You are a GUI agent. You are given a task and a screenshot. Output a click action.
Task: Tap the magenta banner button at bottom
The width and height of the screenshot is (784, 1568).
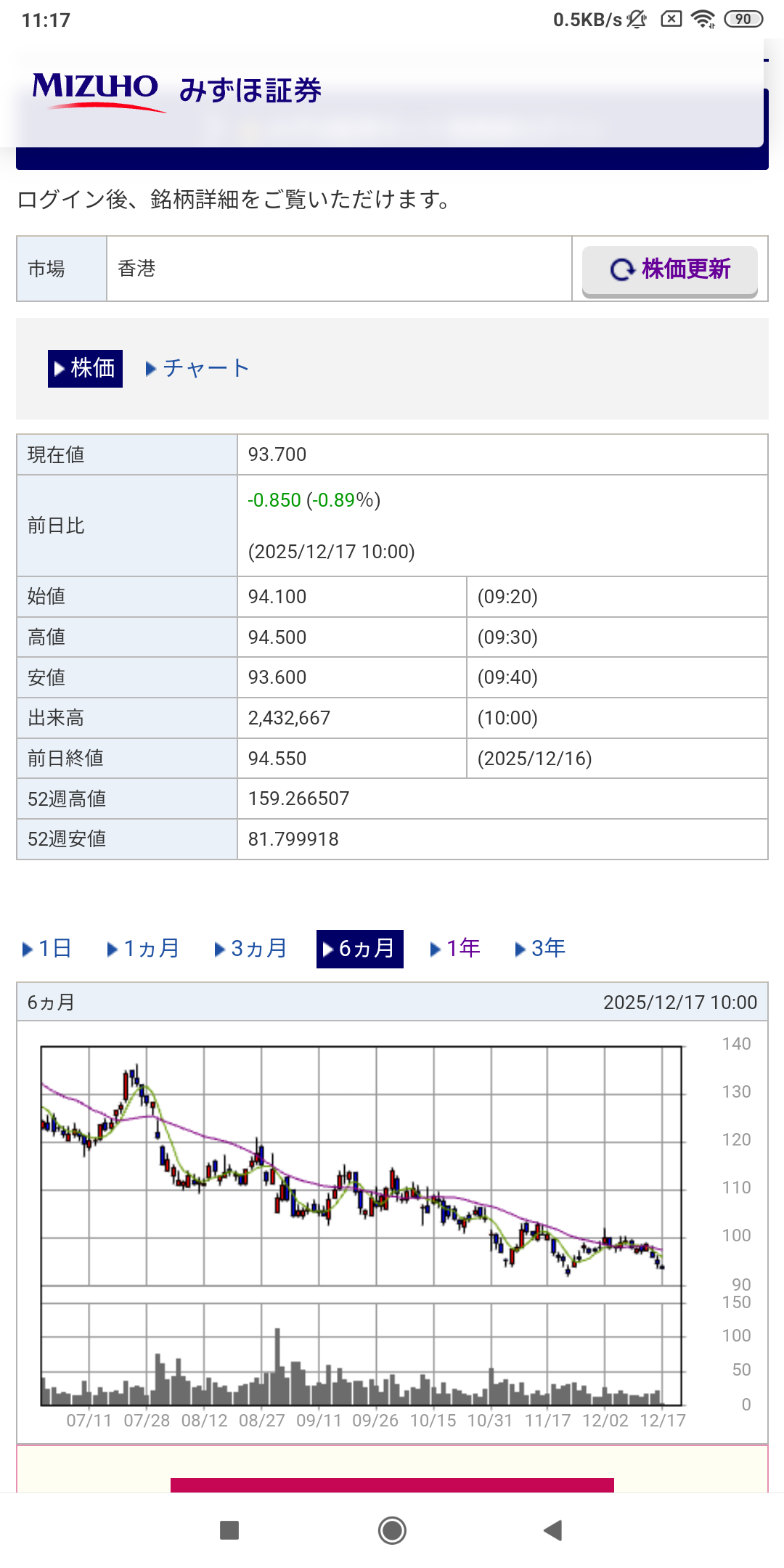tap(392, 1485)
